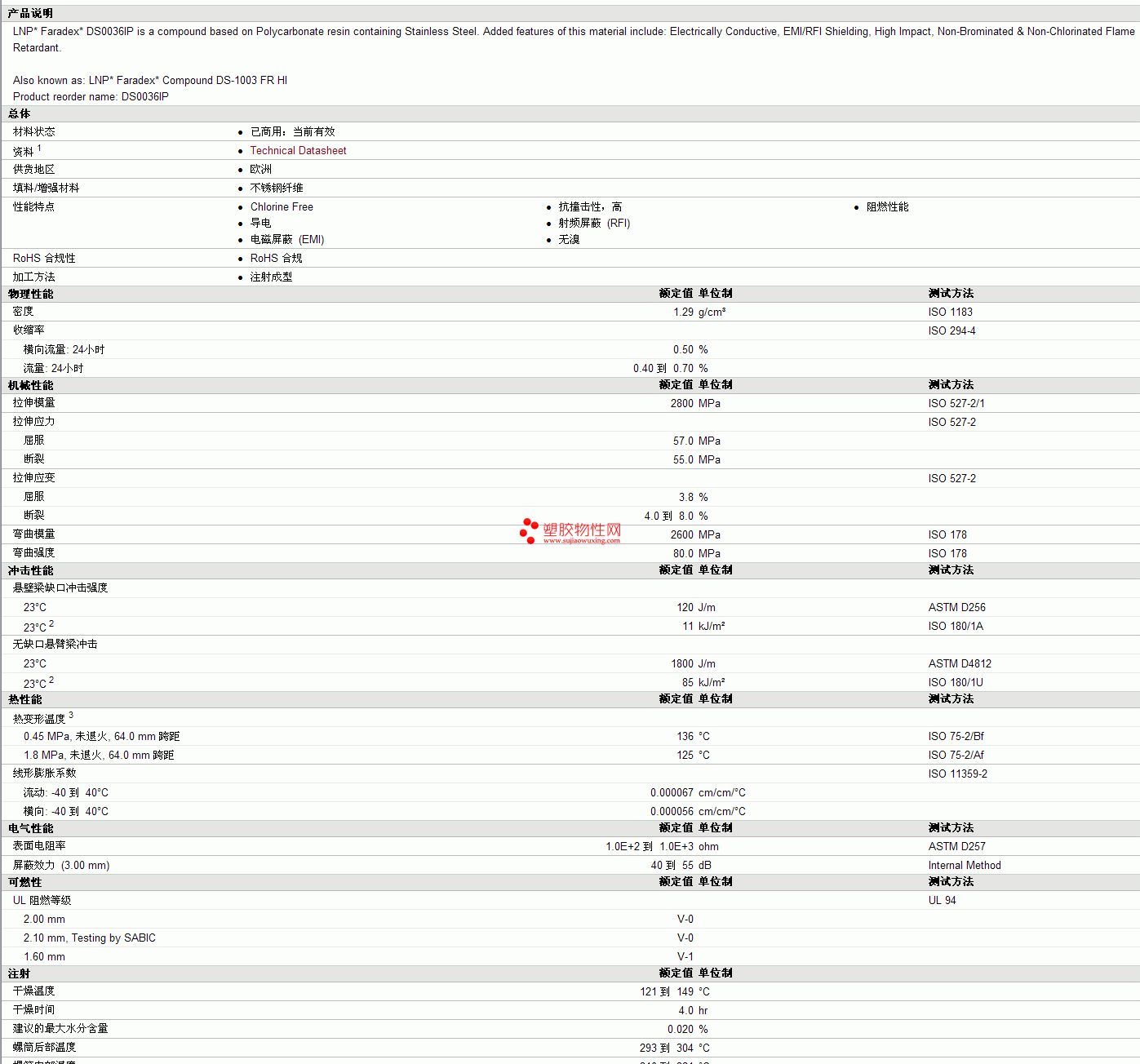Select the UL 阻燃等级 row label
This screenshot has height=1064, width=1140.
click(42, 901)
